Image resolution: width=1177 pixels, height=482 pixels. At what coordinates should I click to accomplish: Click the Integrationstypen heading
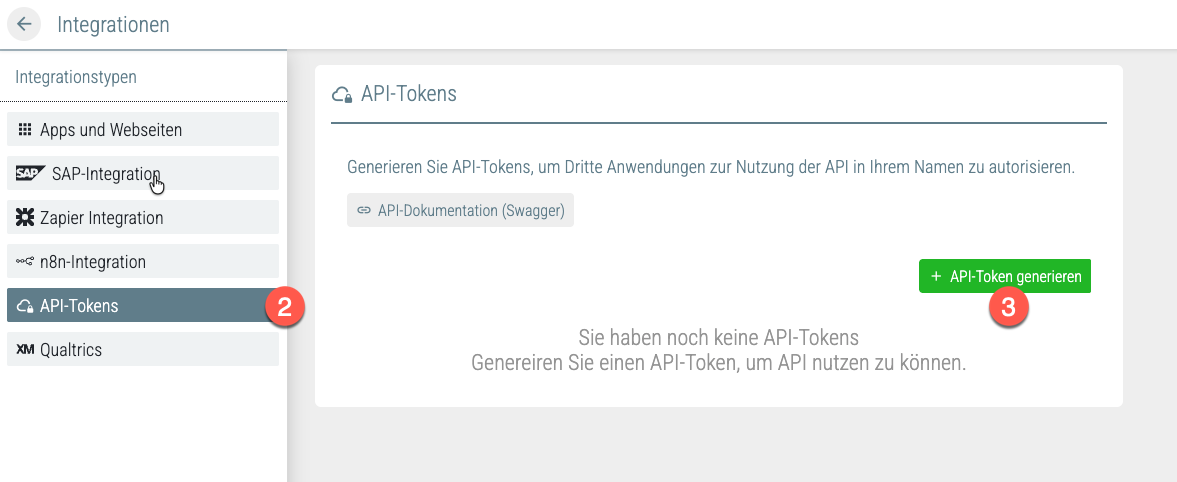click(76, 77)
